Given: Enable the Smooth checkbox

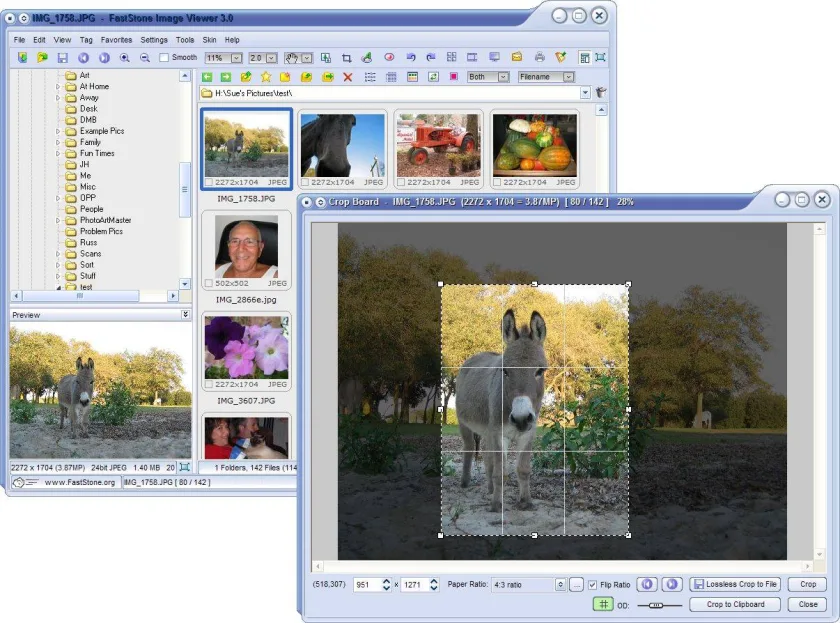Looking at the screenshot, I should click(x=164, y=57).
